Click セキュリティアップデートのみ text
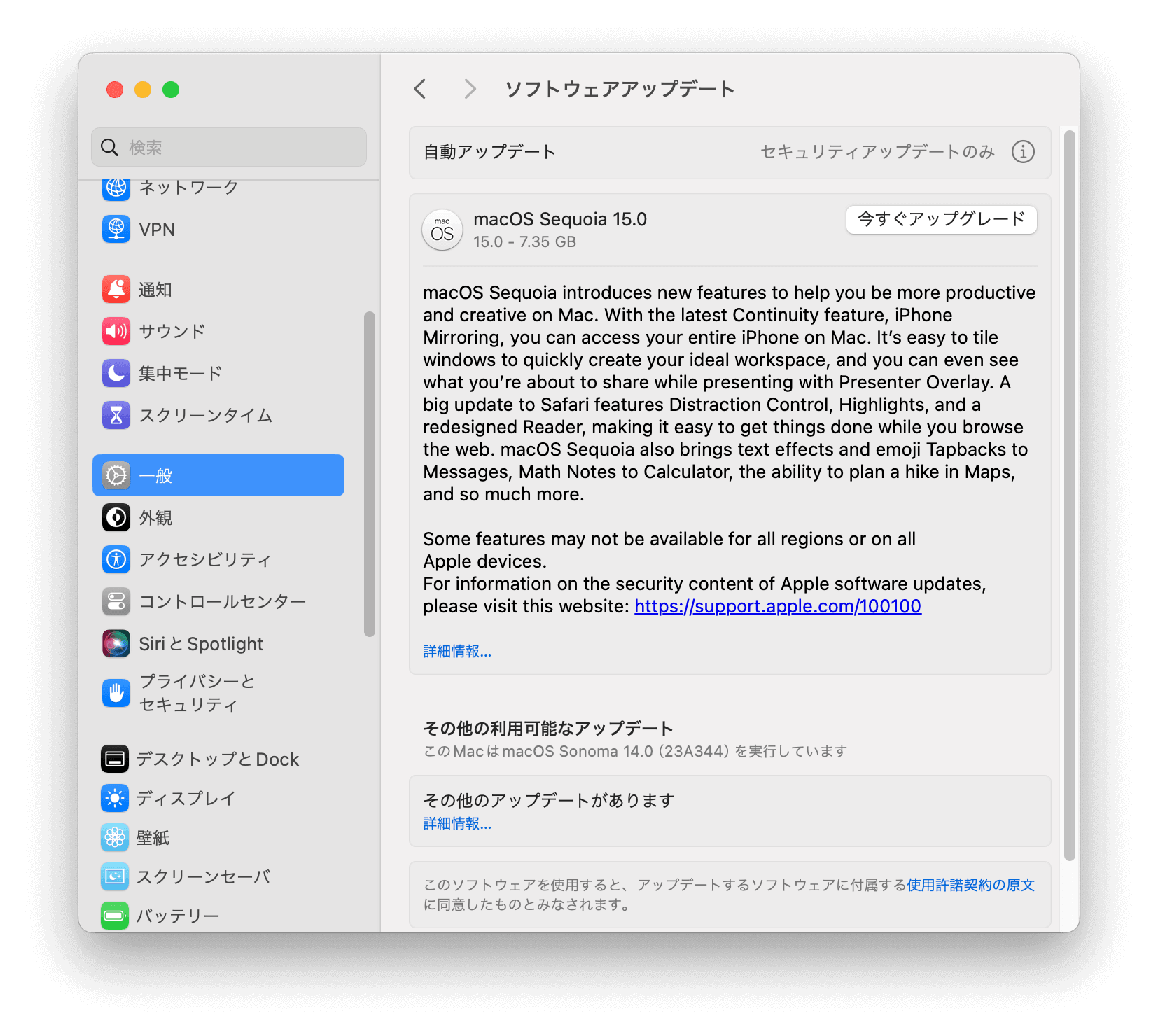 point(877,151)
